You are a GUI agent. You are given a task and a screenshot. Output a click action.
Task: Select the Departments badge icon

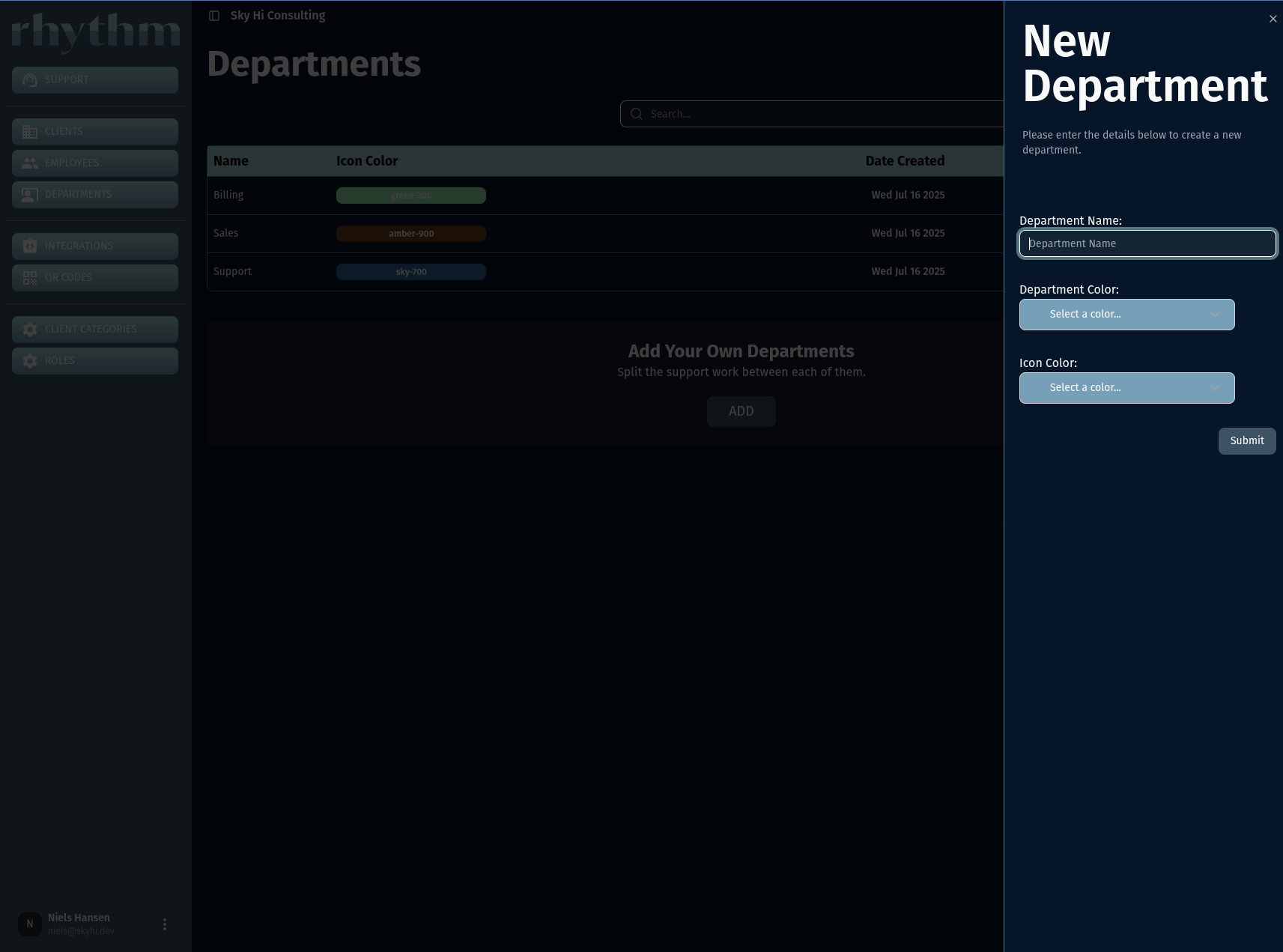pos(30,194)
